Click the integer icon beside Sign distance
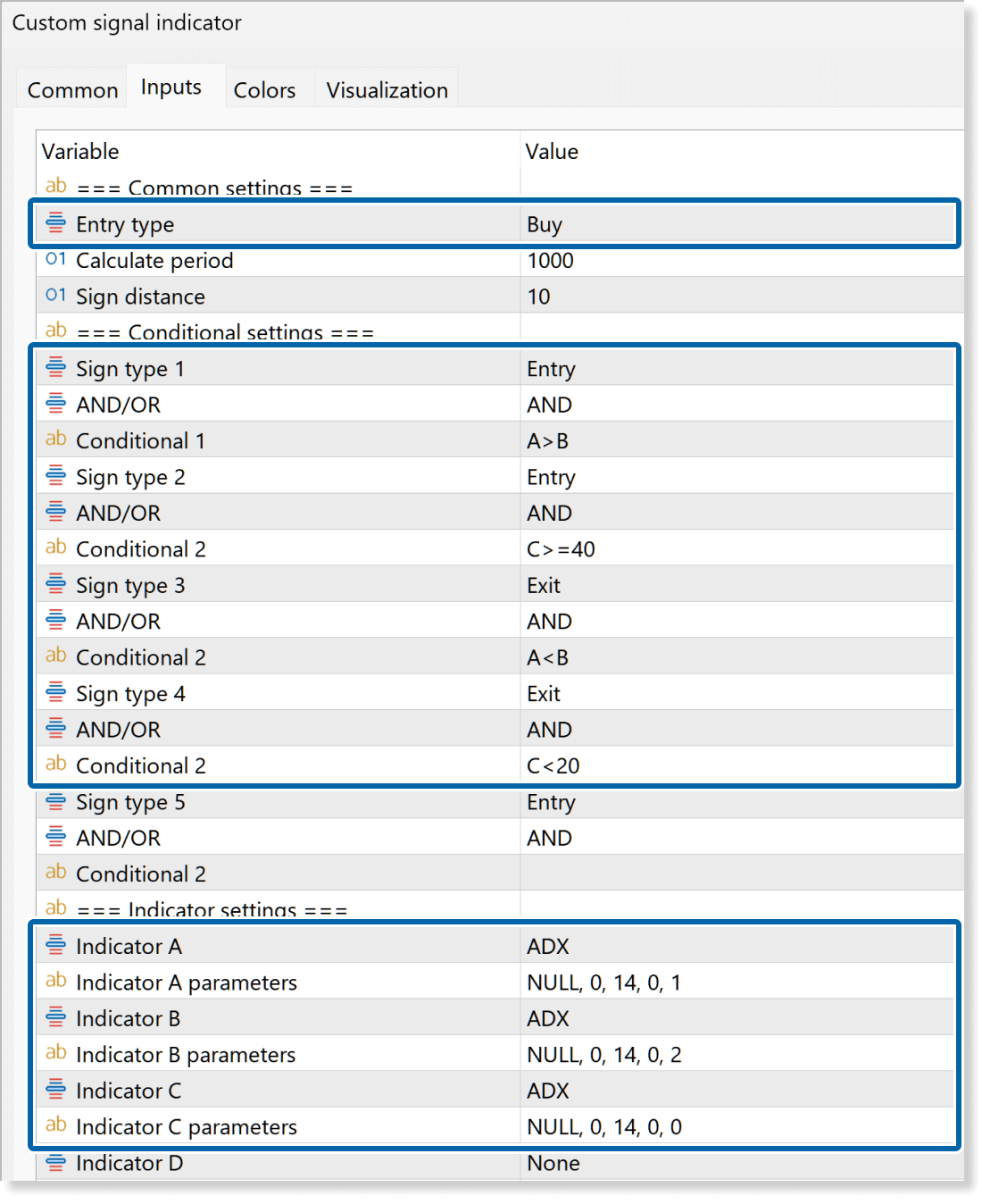Screen dimensions: 982x1204 coord(55,295)
